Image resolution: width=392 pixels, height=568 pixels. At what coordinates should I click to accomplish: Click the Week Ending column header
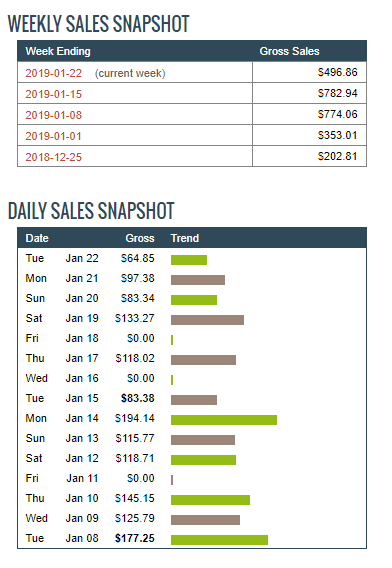point(58,51)
